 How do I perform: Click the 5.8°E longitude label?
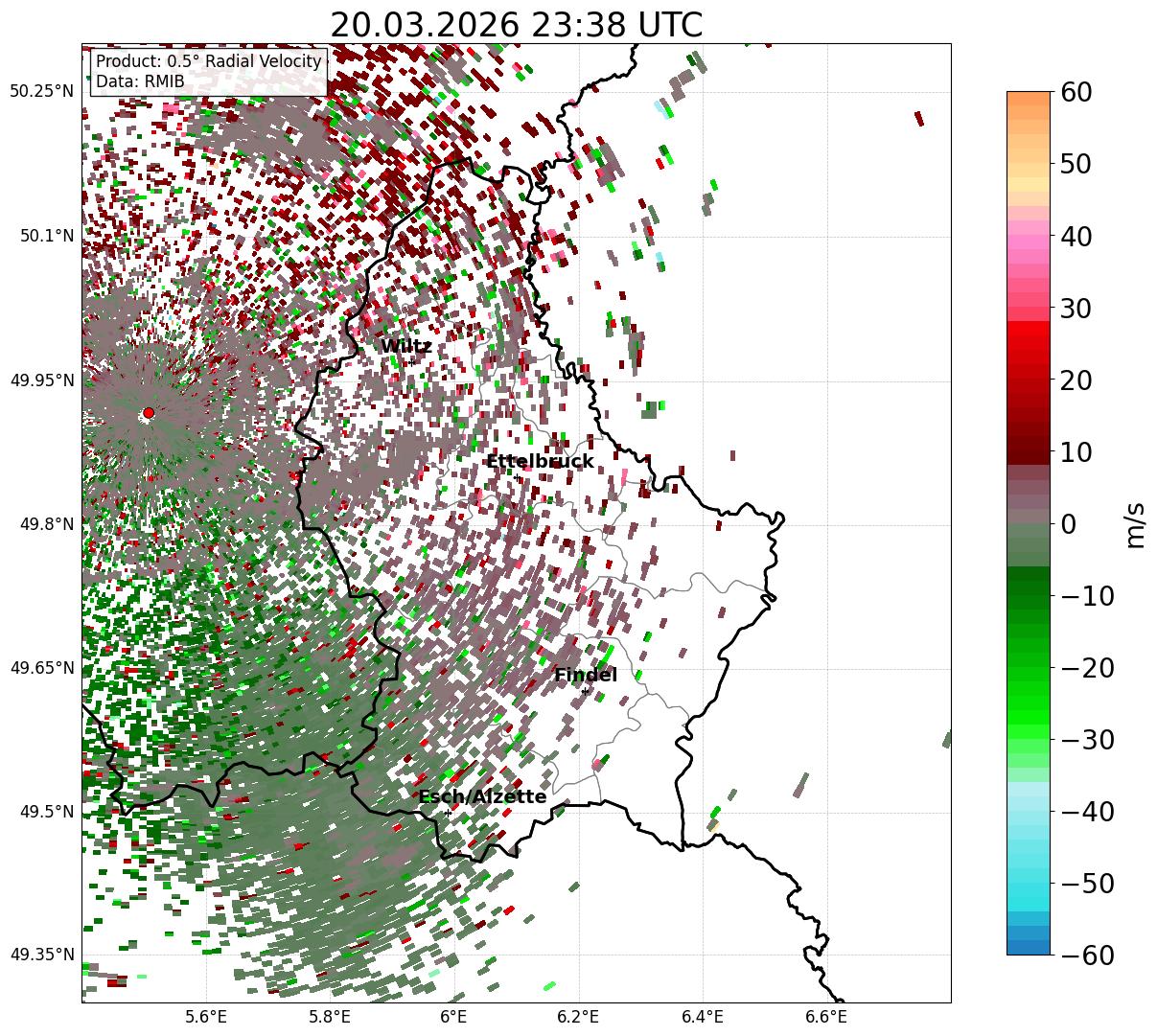click(331, 1017)
